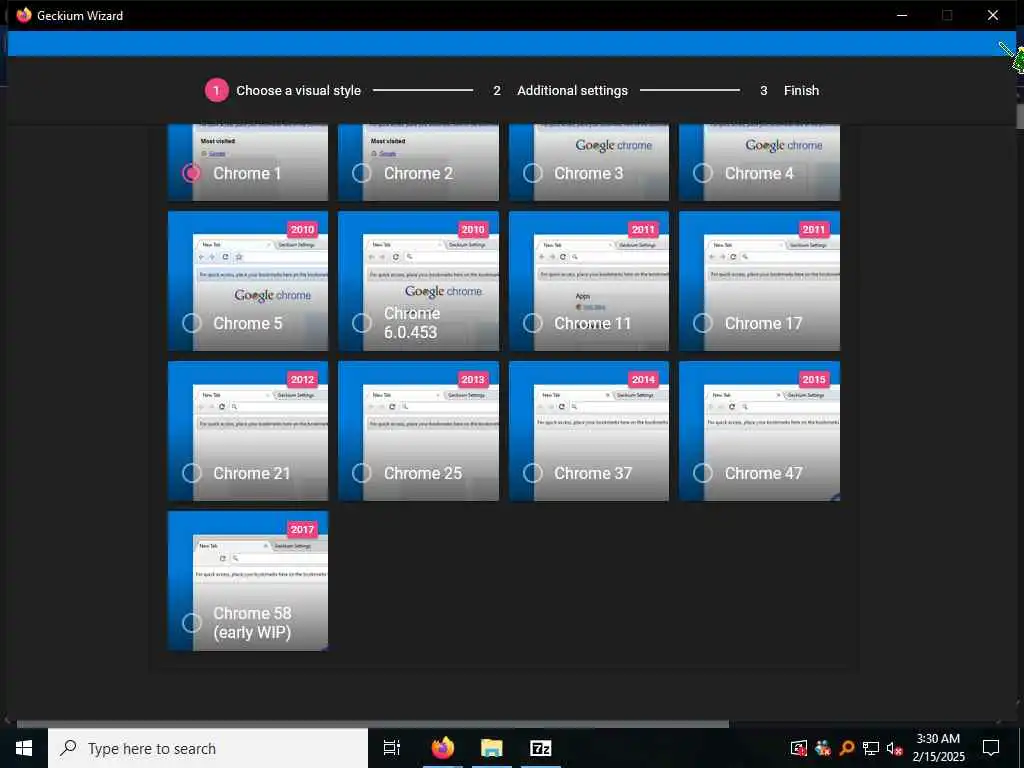Go to step 3 Finish
The height and width of the screenshot is (768, 1024).
(x=790, y=91)
